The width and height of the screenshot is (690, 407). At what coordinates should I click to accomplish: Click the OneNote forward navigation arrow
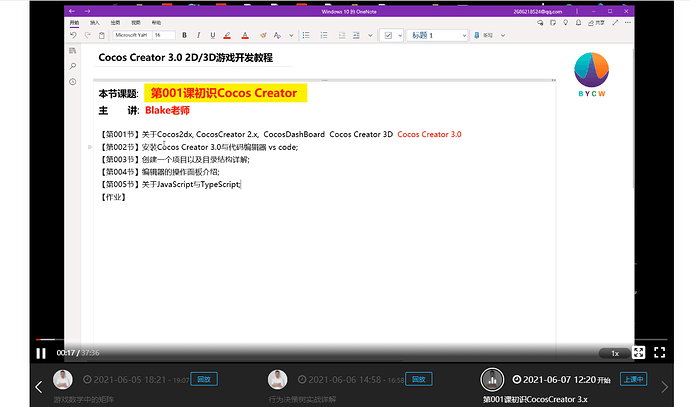point(88,11)
